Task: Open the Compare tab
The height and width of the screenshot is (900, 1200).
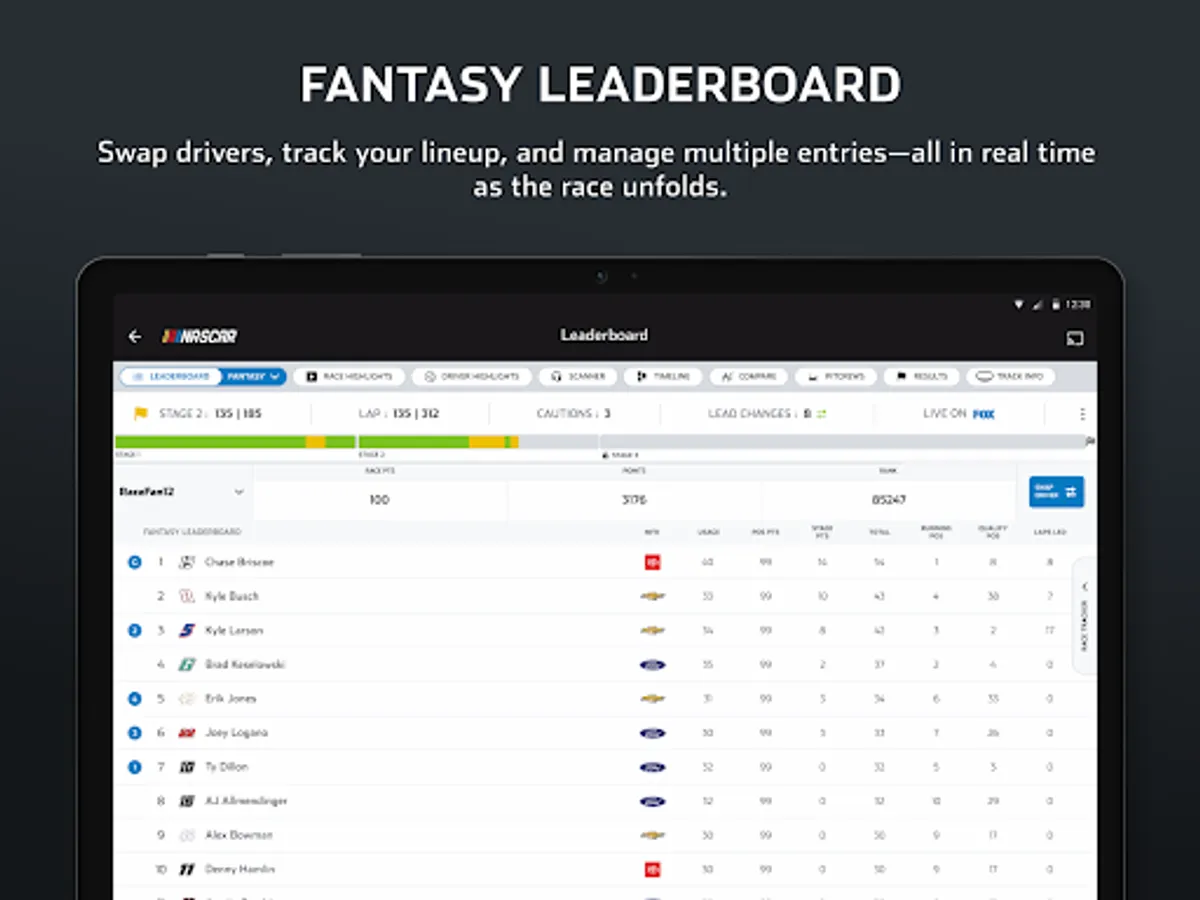Action: tap(749, 377)
